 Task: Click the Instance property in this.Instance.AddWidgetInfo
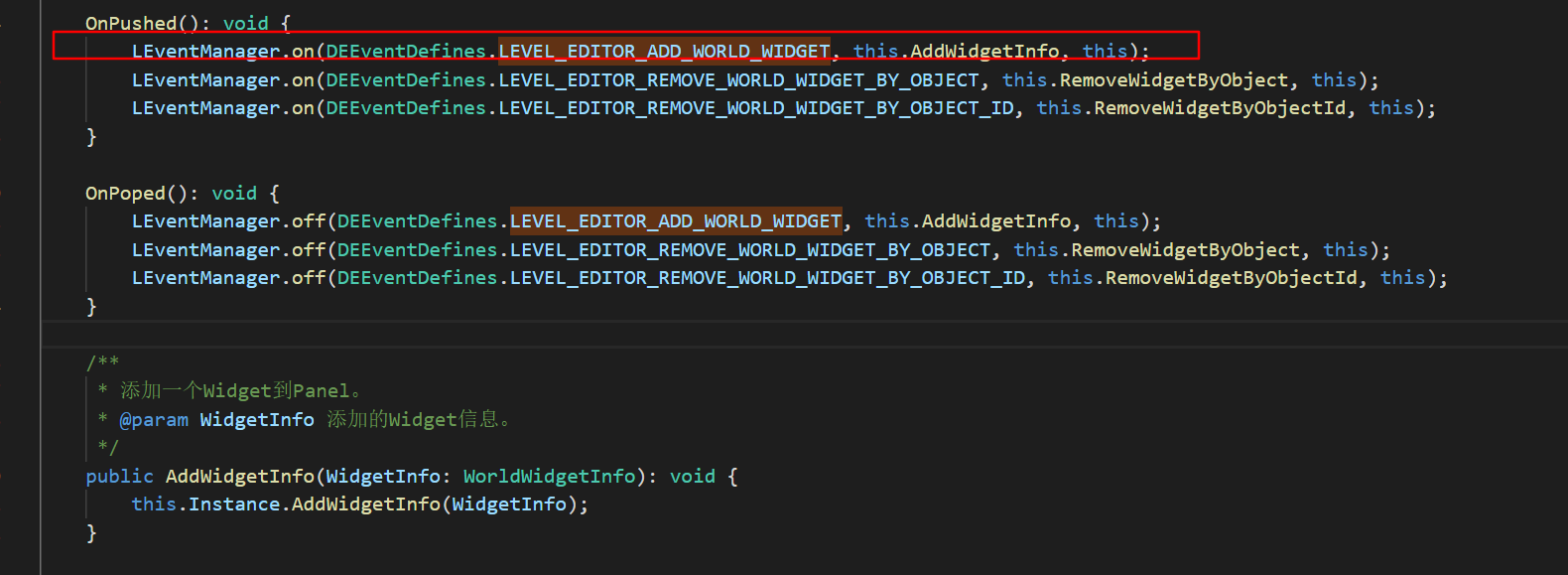coord(234,503)
